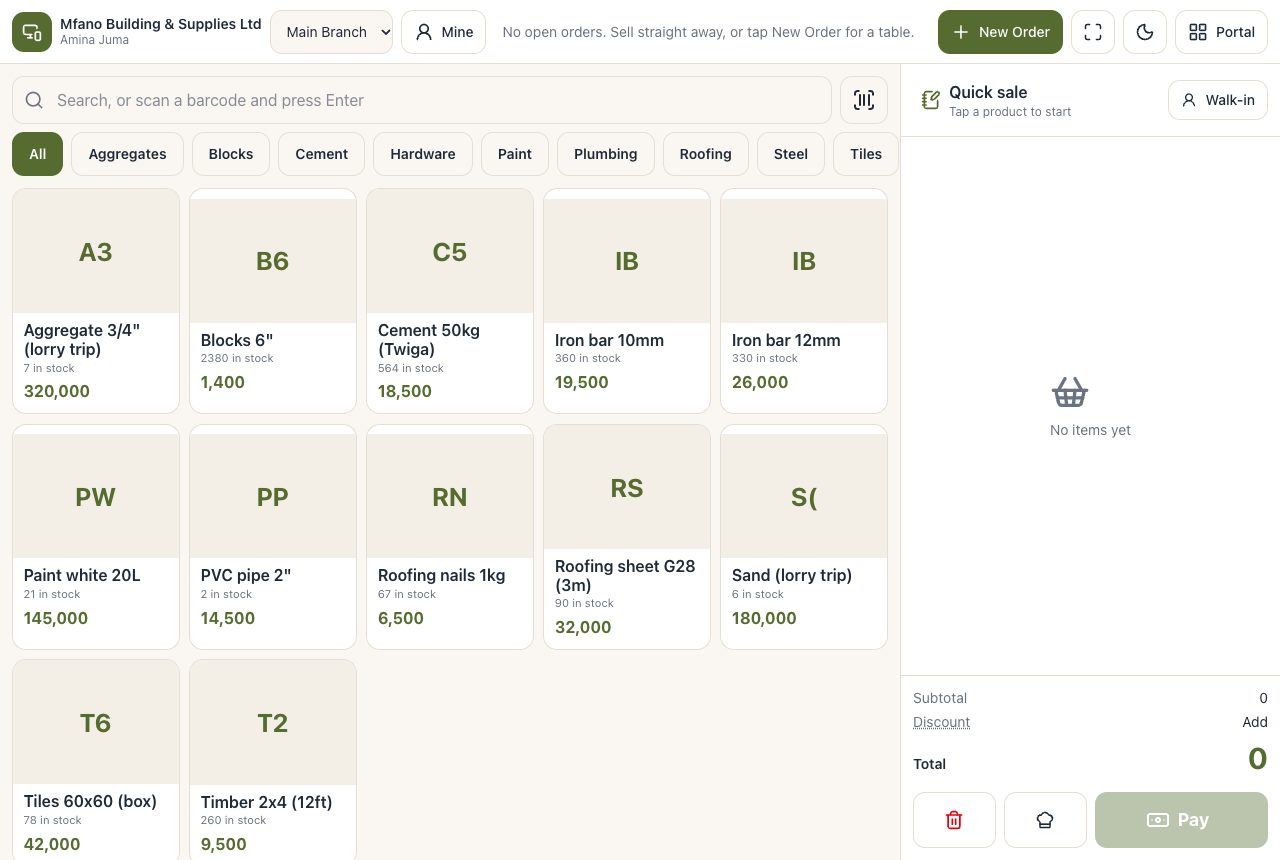Add Blocks 6" product card
This screenshot has height=860, width=1280.
273,301
